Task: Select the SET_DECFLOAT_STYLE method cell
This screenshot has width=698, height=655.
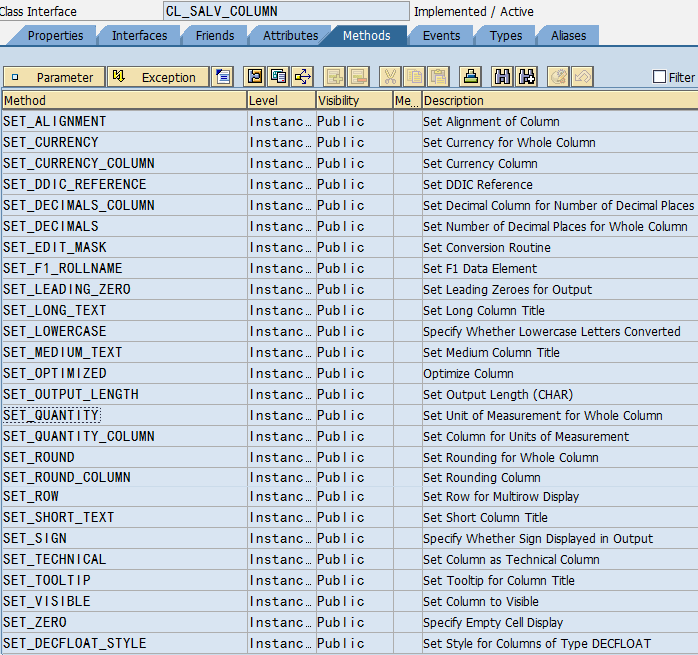Action: coord(124,643)
